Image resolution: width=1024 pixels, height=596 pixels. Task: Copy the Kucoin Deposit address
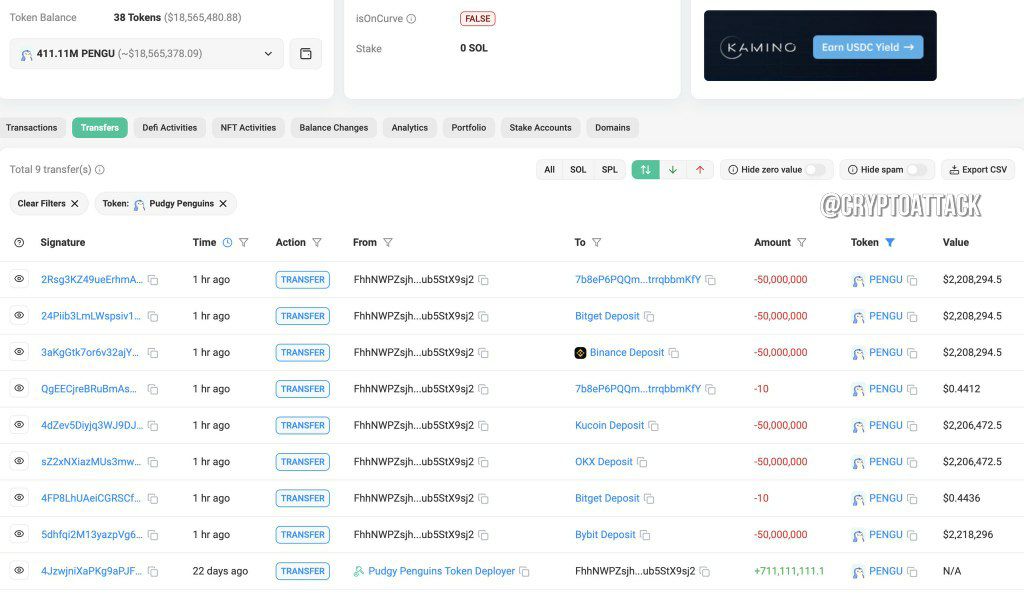click(653, 426)
